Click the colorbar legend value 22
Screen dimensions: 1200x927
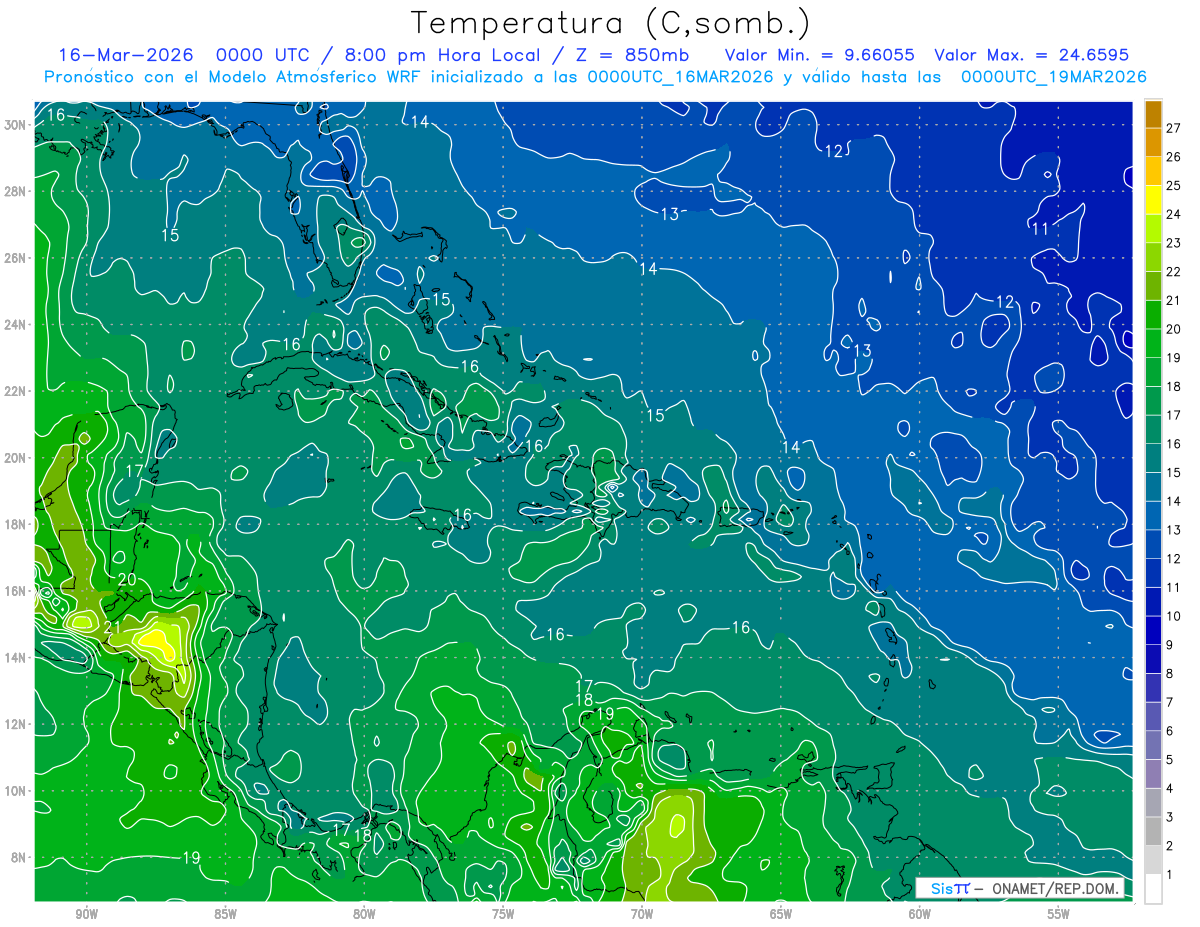click(x=1174, y=271)
